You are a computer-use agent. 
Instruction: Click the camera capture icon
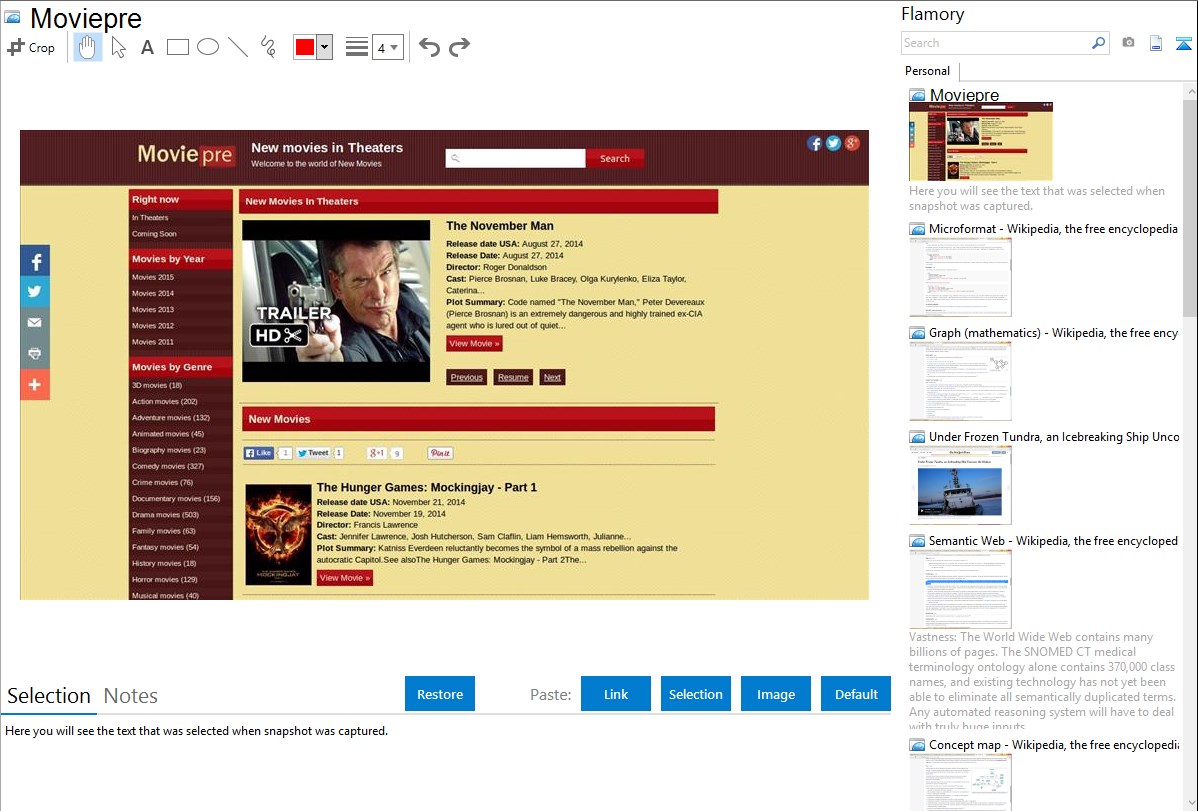tap(1128, 43)
